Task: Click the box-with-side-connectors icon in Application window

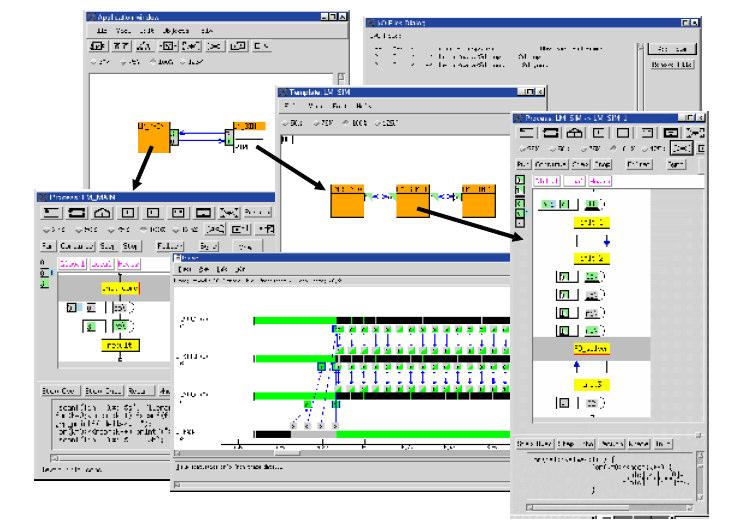Action: tap(168, 46)
